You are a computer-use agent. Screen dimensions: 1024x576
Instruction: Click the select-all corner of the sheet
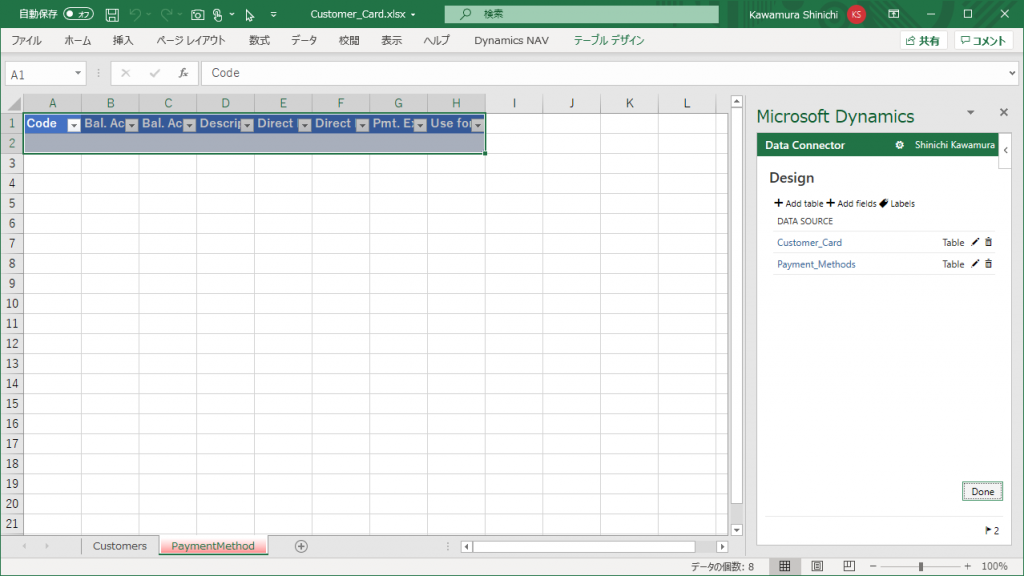(12, 103)
